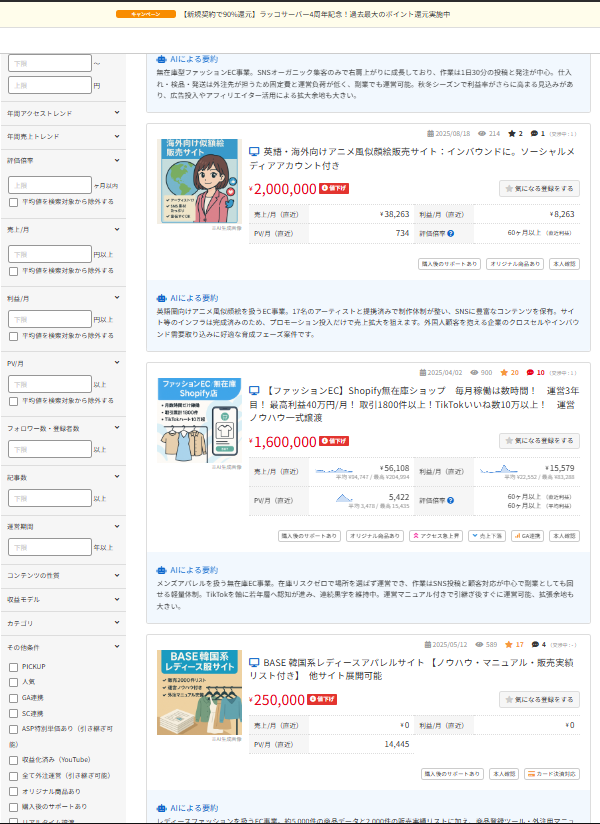Check the GA連携 filter checkbox

tap(13, 698)
